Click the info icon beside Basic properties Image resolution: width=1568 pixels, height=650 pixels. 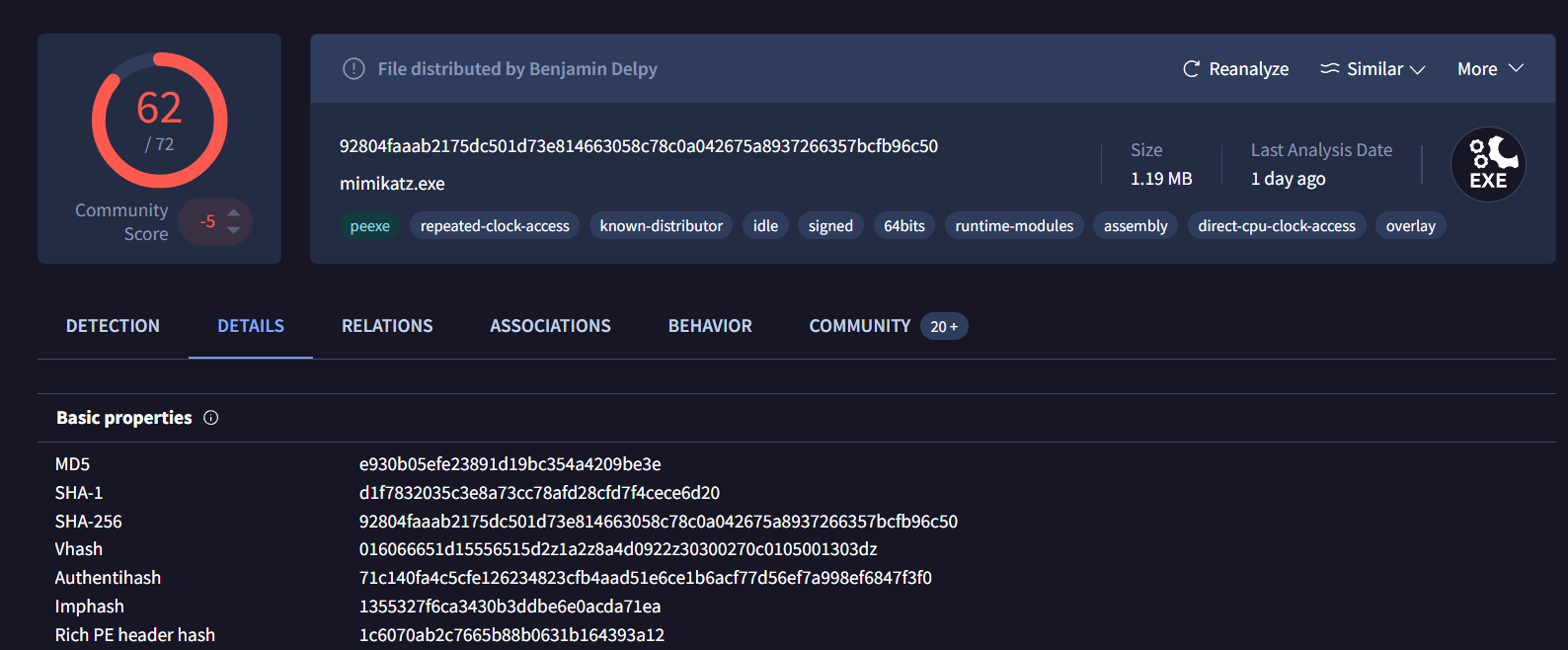(x=210, y=418)
